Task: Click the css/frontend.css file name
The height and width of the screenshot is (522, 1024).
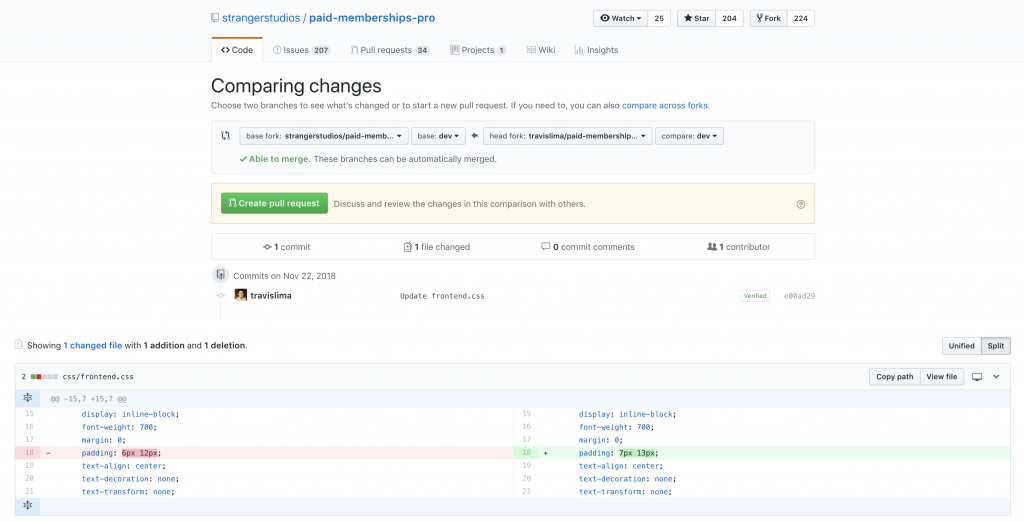Action: pos(98,377)
